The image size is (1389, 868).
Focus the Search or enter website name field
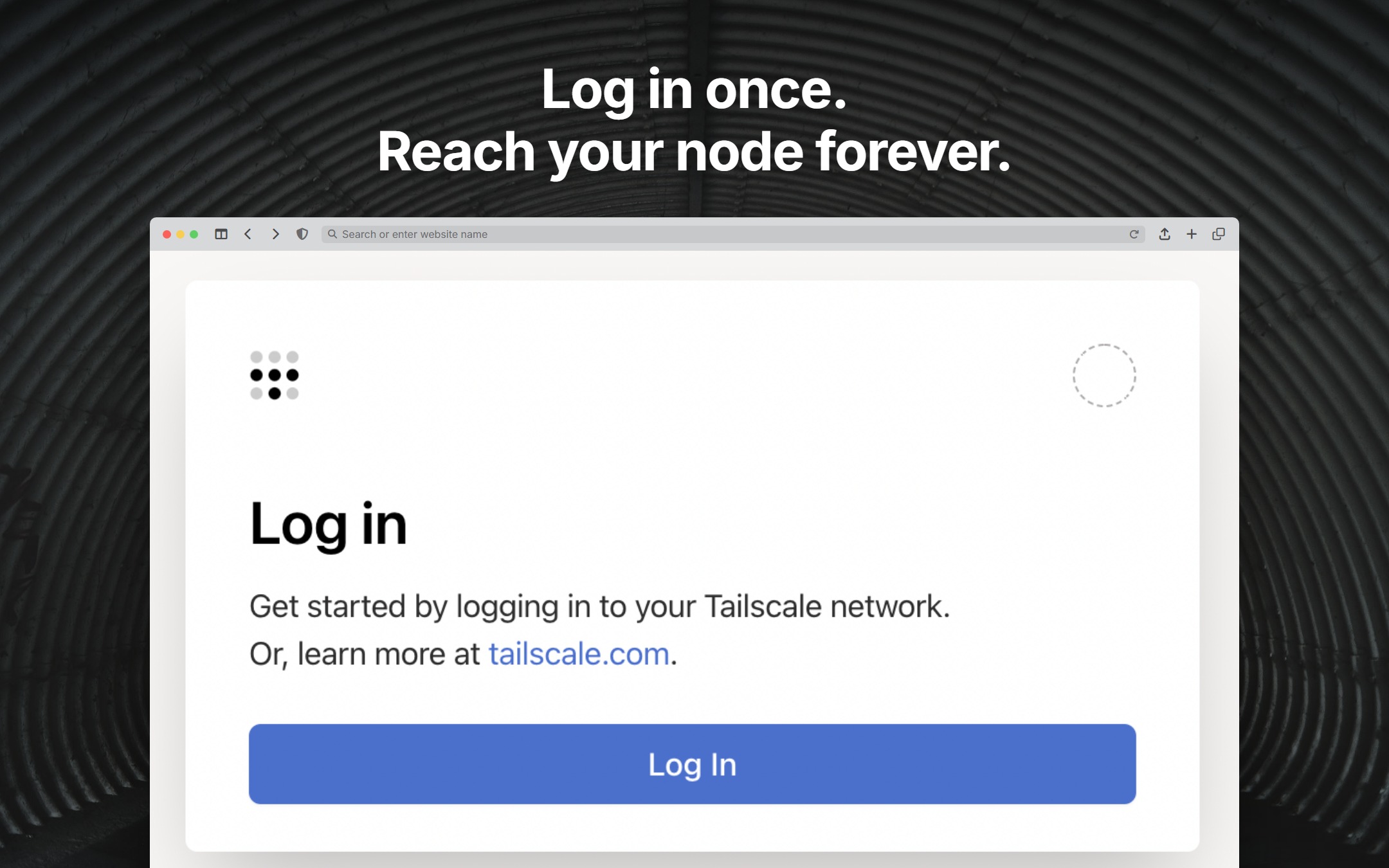(733, 234)
